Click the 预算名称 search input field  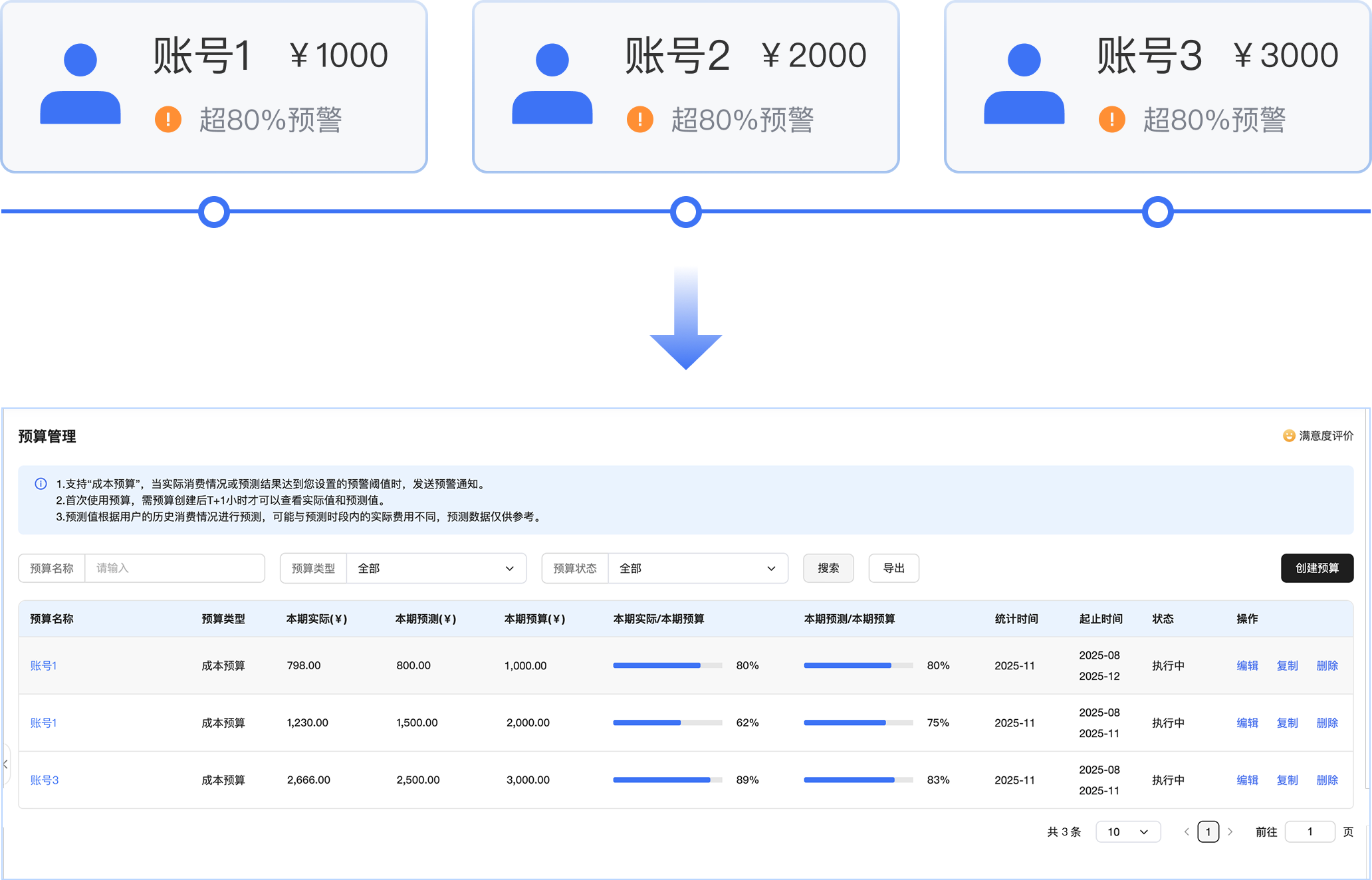174,568
